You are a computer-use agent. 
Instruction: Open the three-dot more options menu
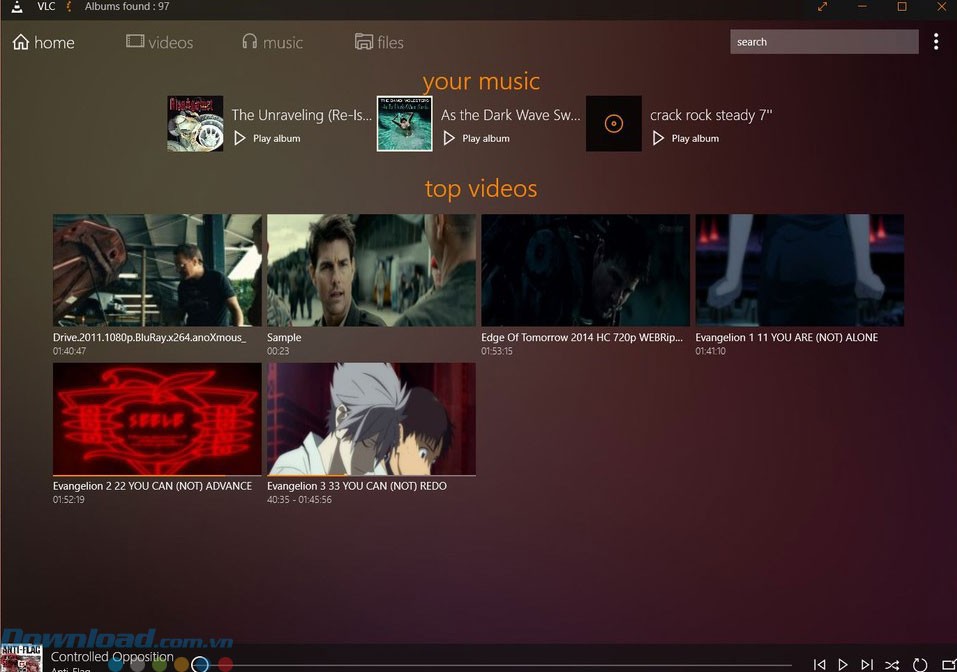click(936, 42)
